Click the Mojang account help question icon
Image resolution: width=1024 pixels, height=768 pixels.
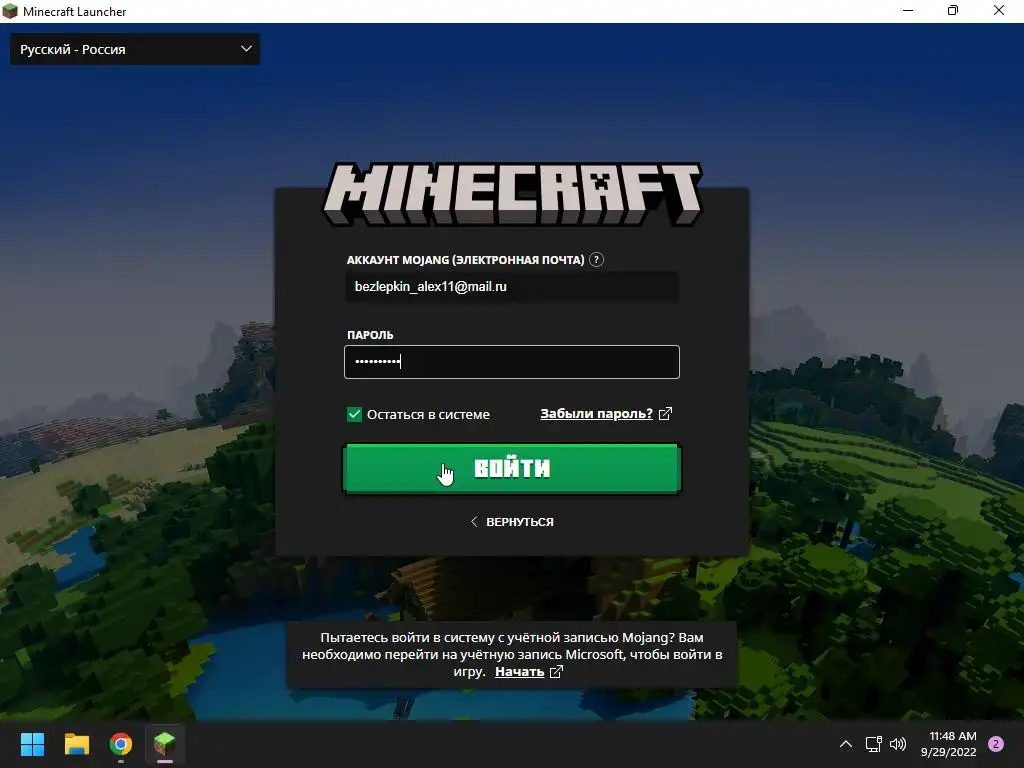596,260
